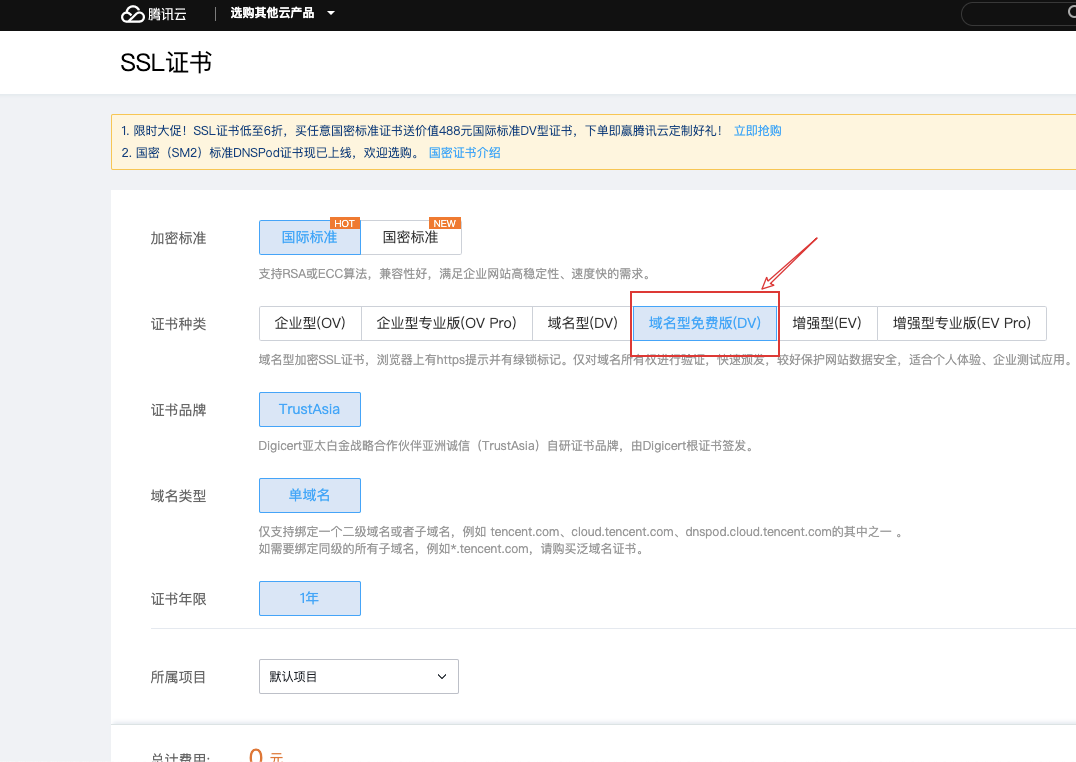
Task: Click the search magnifier icon
Action: 1071,13
